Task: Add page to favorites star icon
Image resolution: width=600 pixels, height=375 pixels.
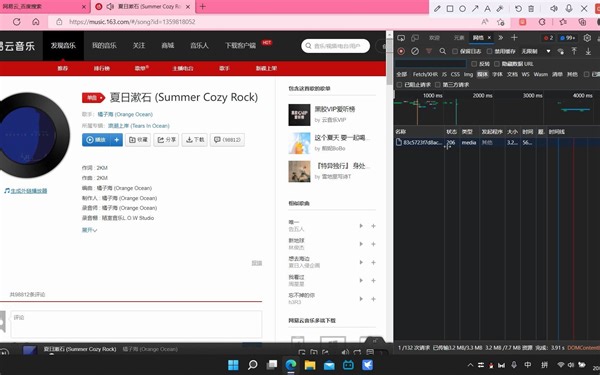Action: [x=500, y=22]
